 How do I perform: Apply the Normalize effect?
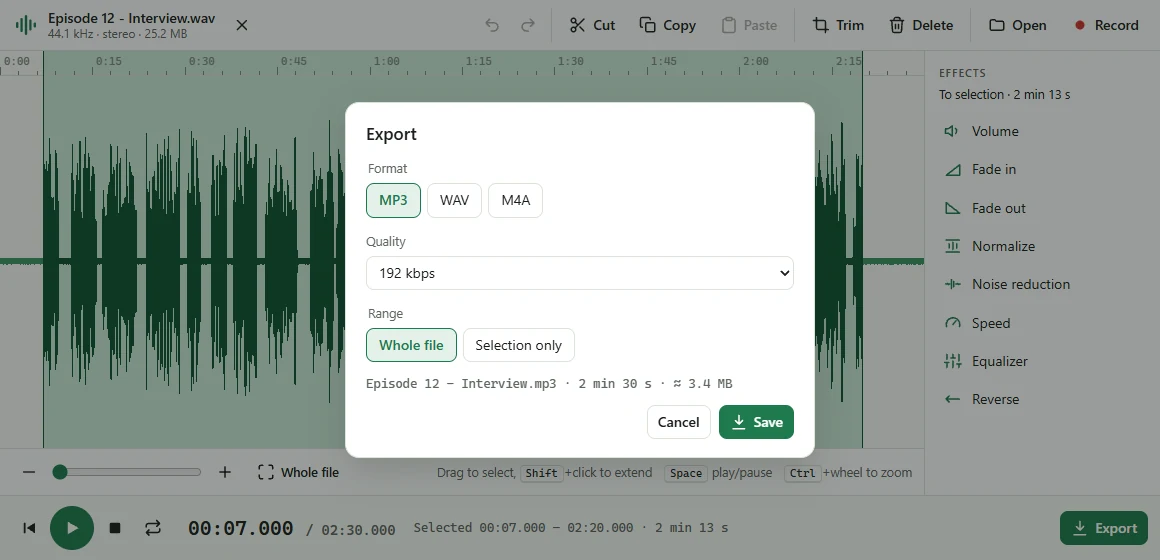pyautogui.click(x=1042, y=246)
